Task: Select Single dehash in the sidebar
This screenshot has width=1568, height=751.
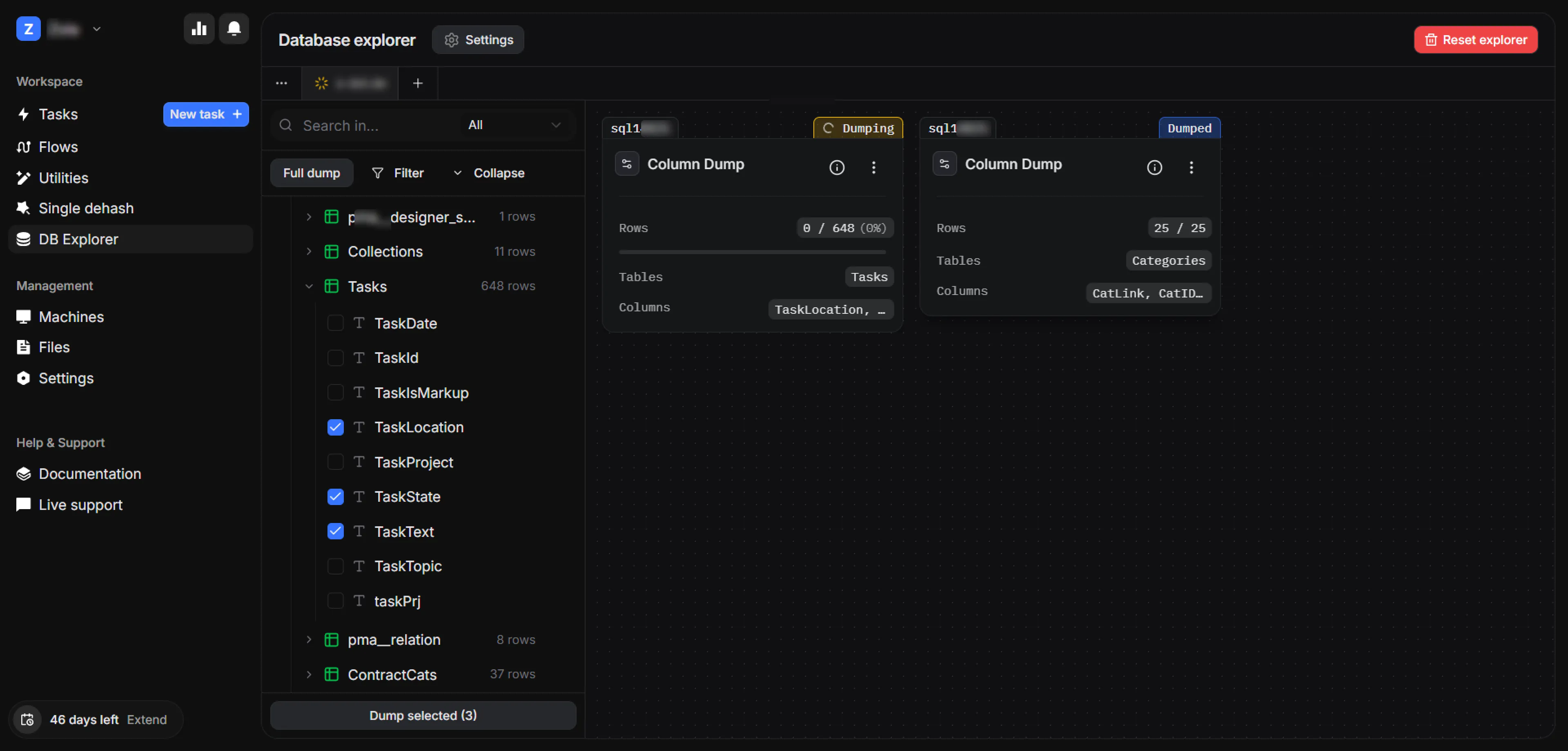Action: coord(86,208)
